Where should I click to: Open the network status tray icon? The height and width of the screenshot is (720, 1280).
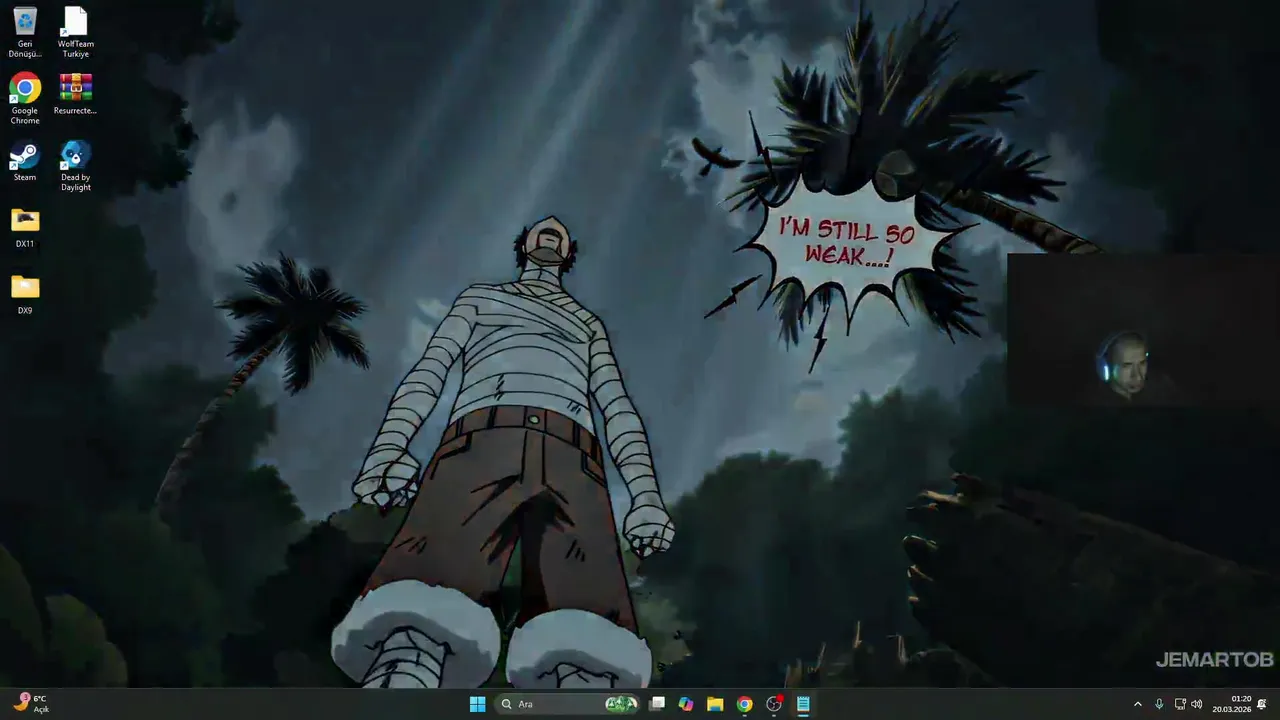(1180, 704)
